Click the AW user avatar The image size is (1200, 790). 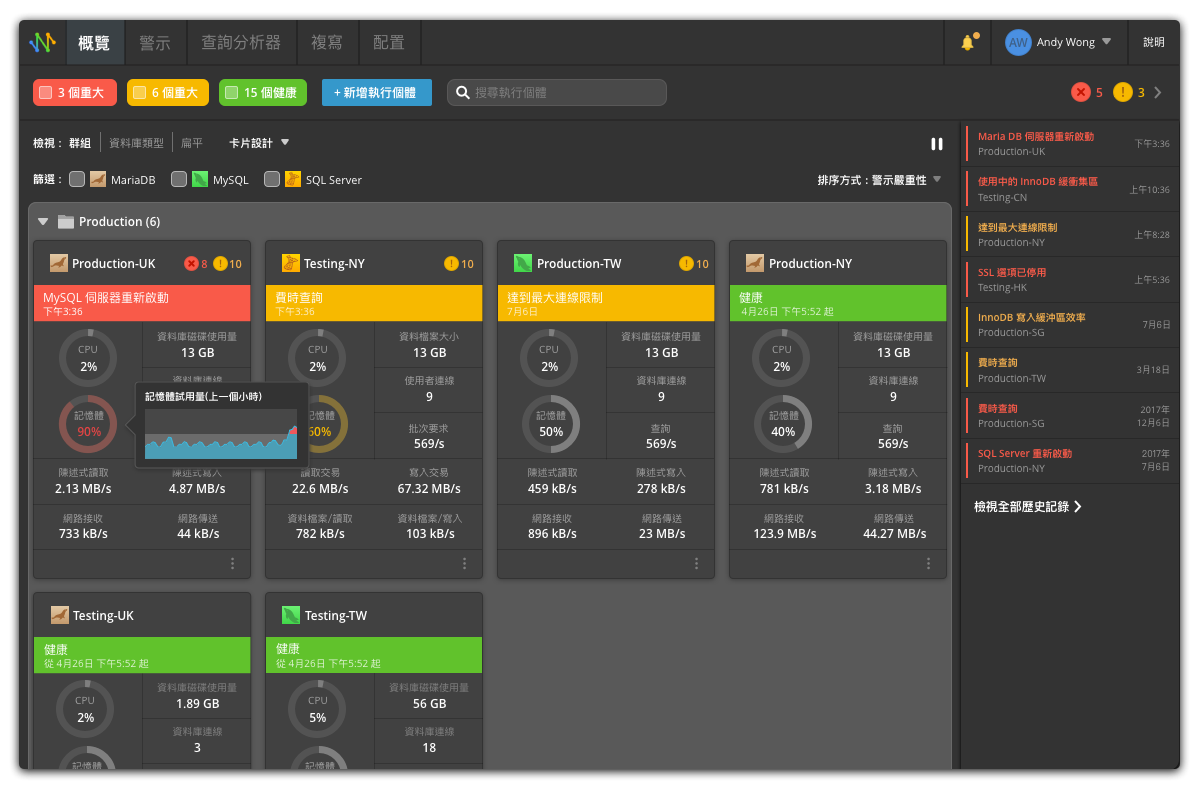click(x=1018, y=42)
